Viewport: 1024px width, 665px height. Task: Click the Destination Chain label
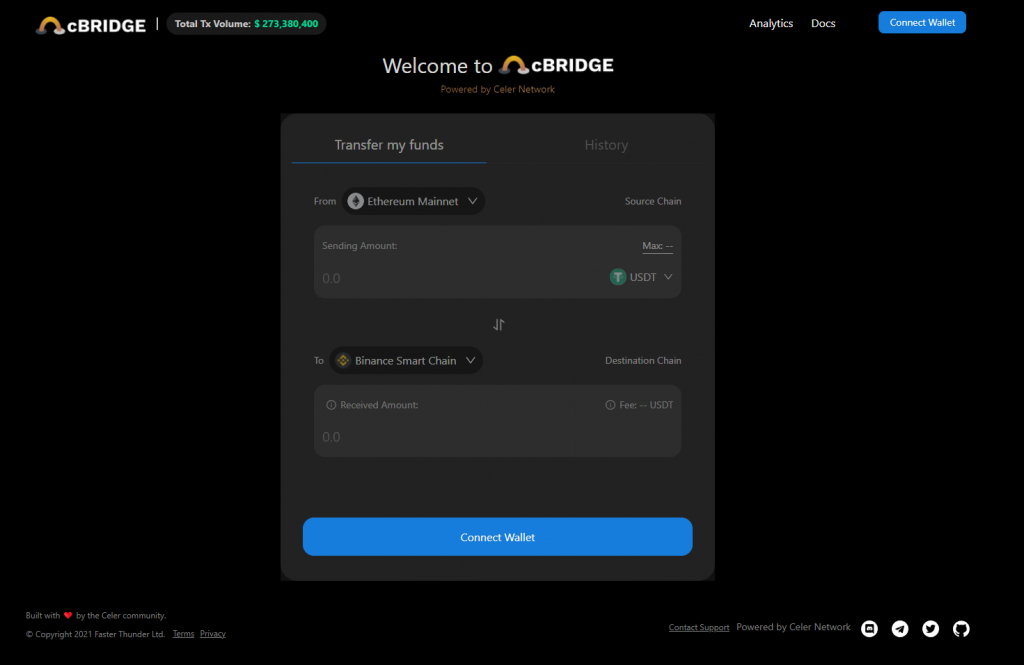pyautogui.click(x=643, y=361)
